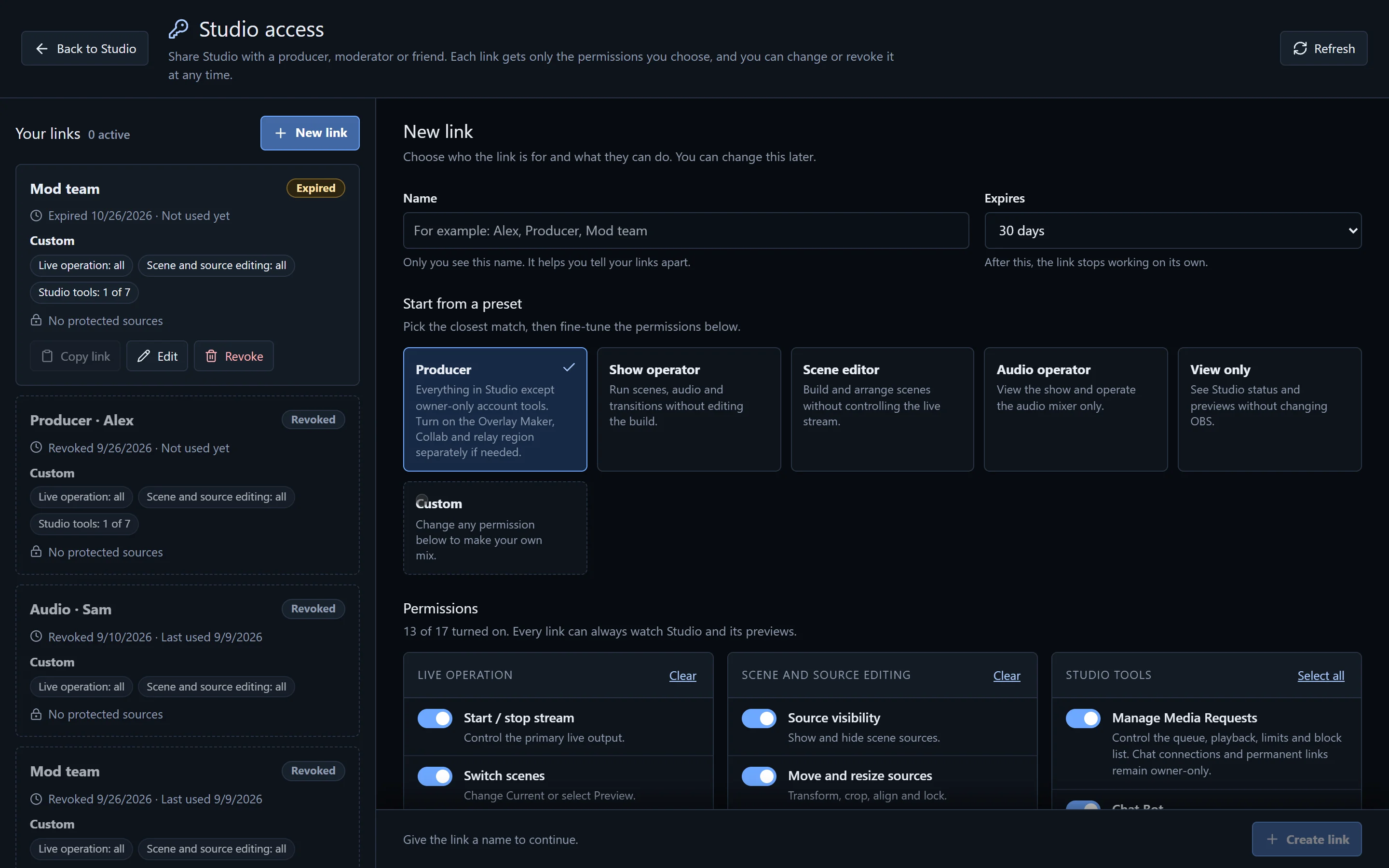Clear Scene and Source Editing permissions
Screen dimensions: 1389x868
pyautogui.click(x=1007, y=676)
